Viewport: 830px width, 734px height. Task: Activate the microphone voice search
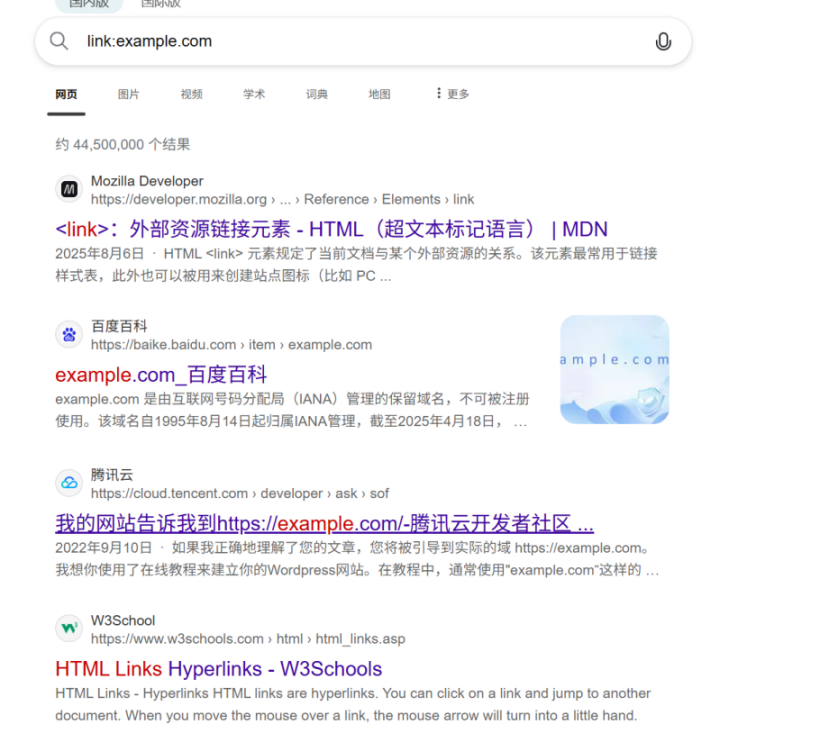coord(663,41)
